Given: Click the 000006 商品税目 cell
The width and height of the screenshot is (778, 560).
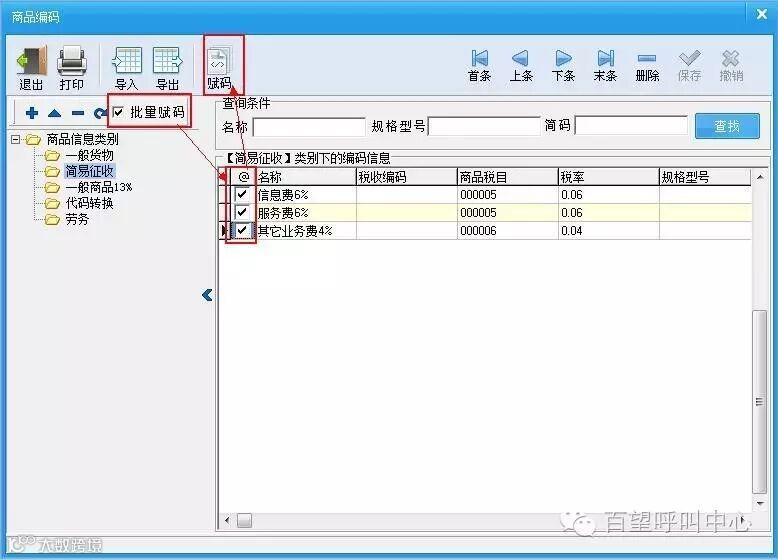Looking at the screenshot, I should [508, 231].
